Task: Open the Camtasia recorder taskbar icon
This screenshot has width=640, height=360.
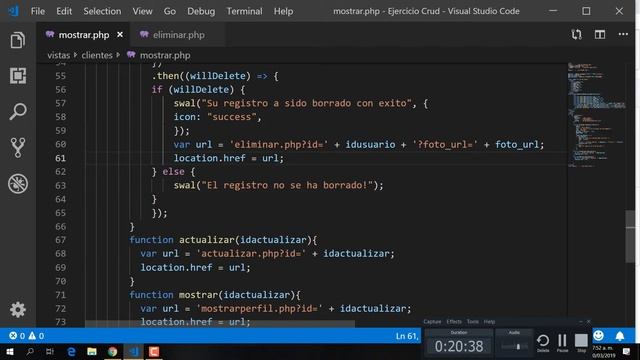Action: (154, 351)
